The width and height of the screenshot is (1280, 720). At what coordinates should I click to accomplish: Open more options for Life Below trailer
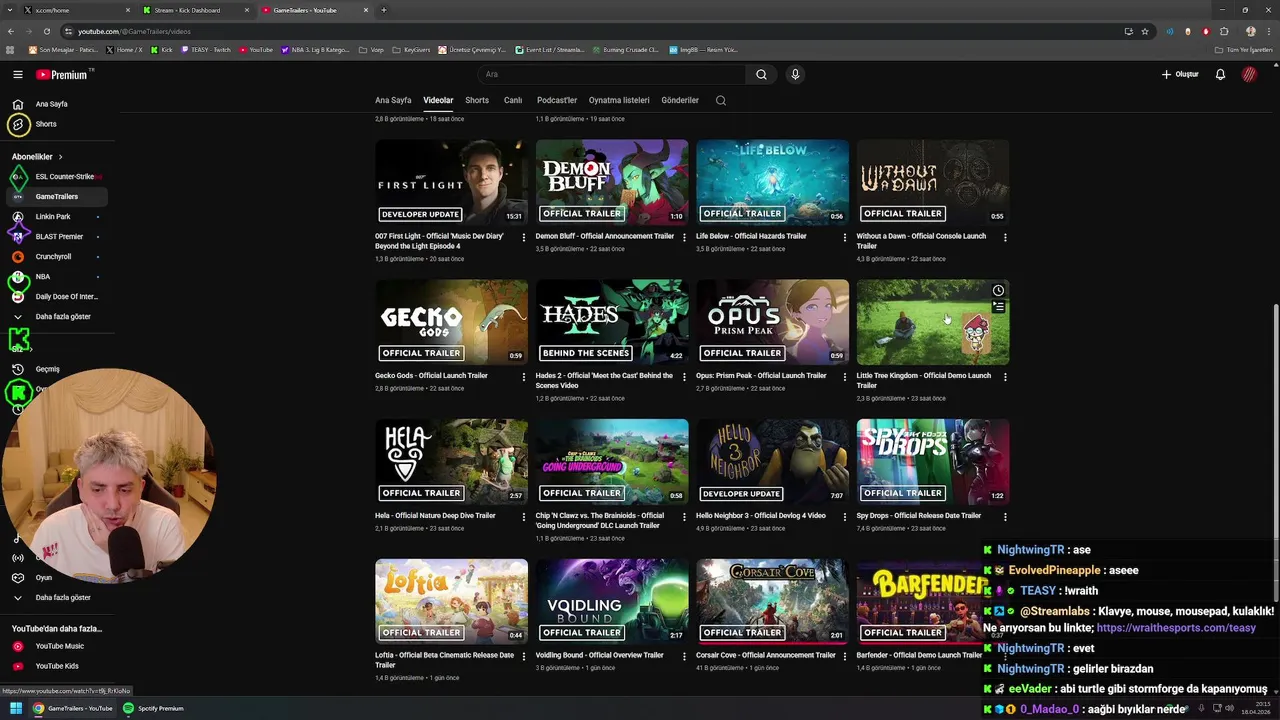click(844, 237)
